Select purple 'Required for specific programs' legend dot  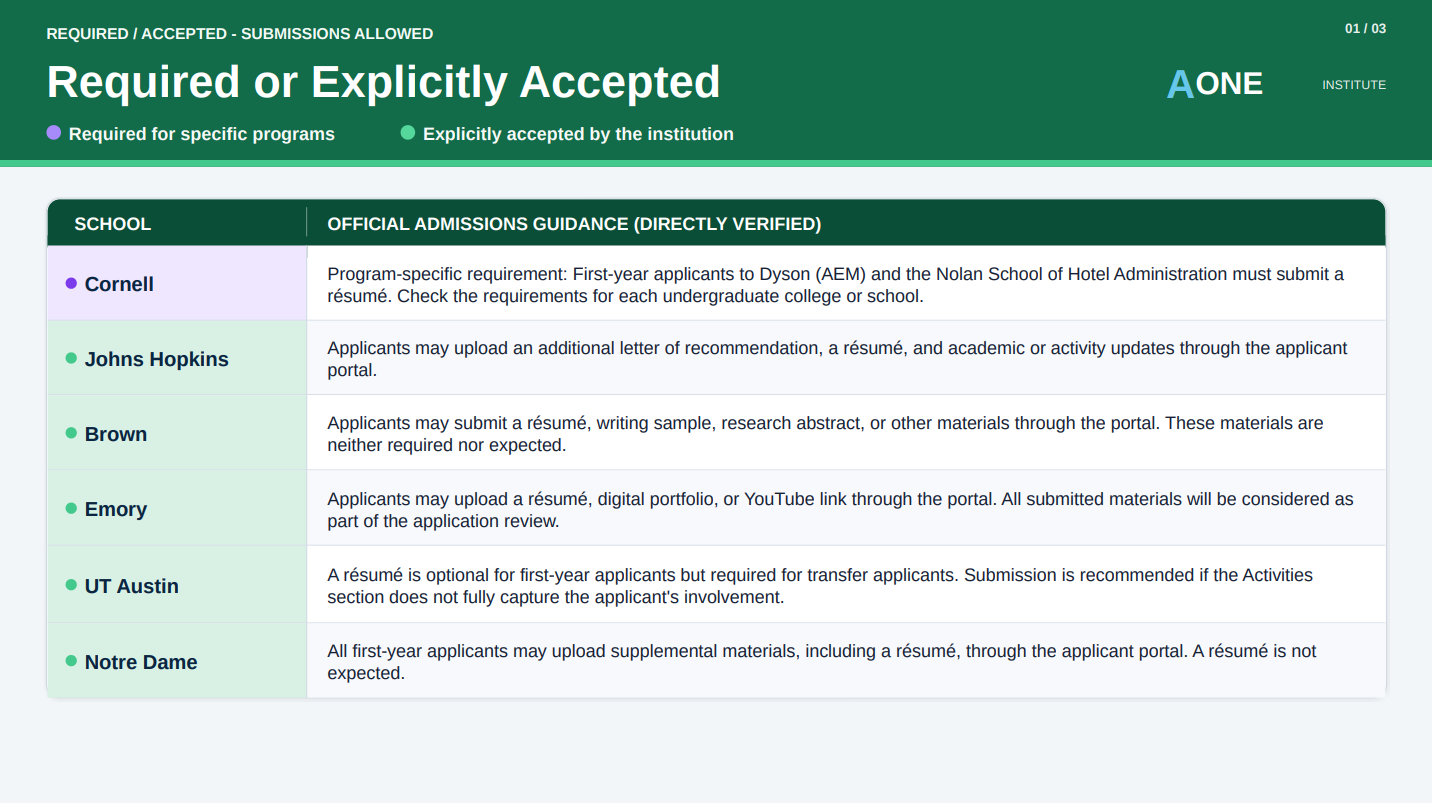[54, 132]
